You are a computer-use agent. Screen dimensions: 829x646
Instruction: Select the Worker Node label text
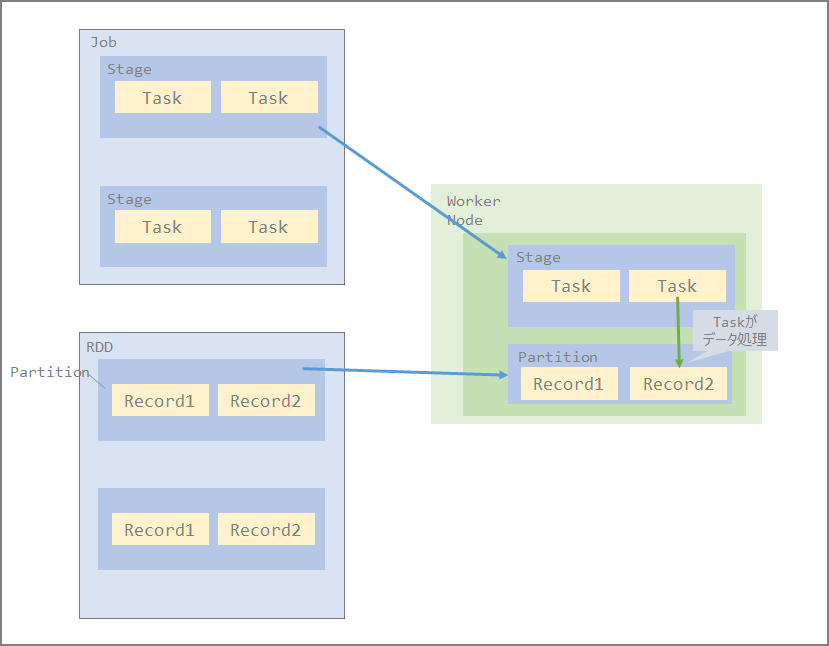[x=472, y=210]
